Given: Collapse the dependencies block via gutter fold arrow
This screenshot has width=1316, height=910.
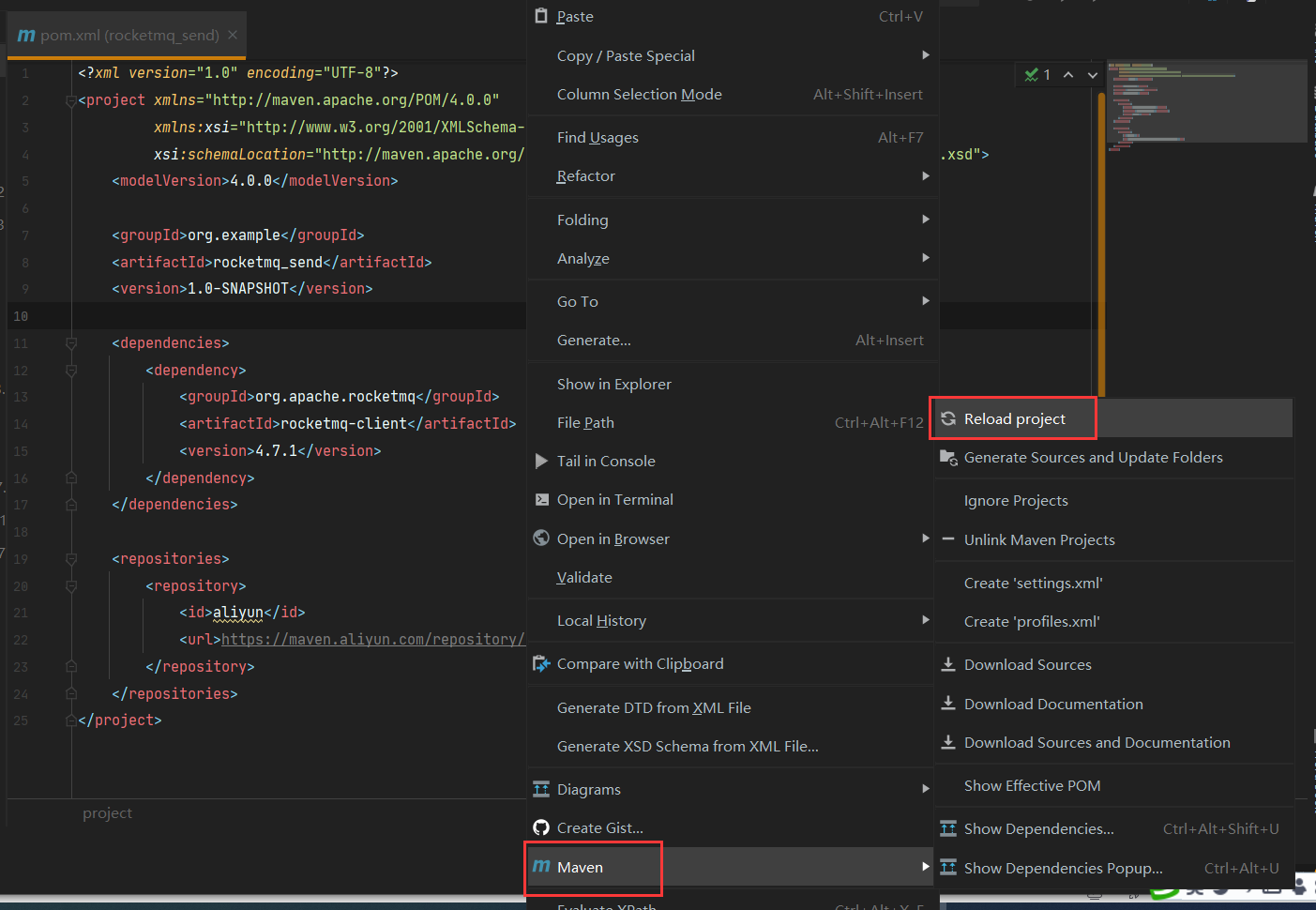Looking at the screenshot, I should pyautogui.click(x=71, y=343).
